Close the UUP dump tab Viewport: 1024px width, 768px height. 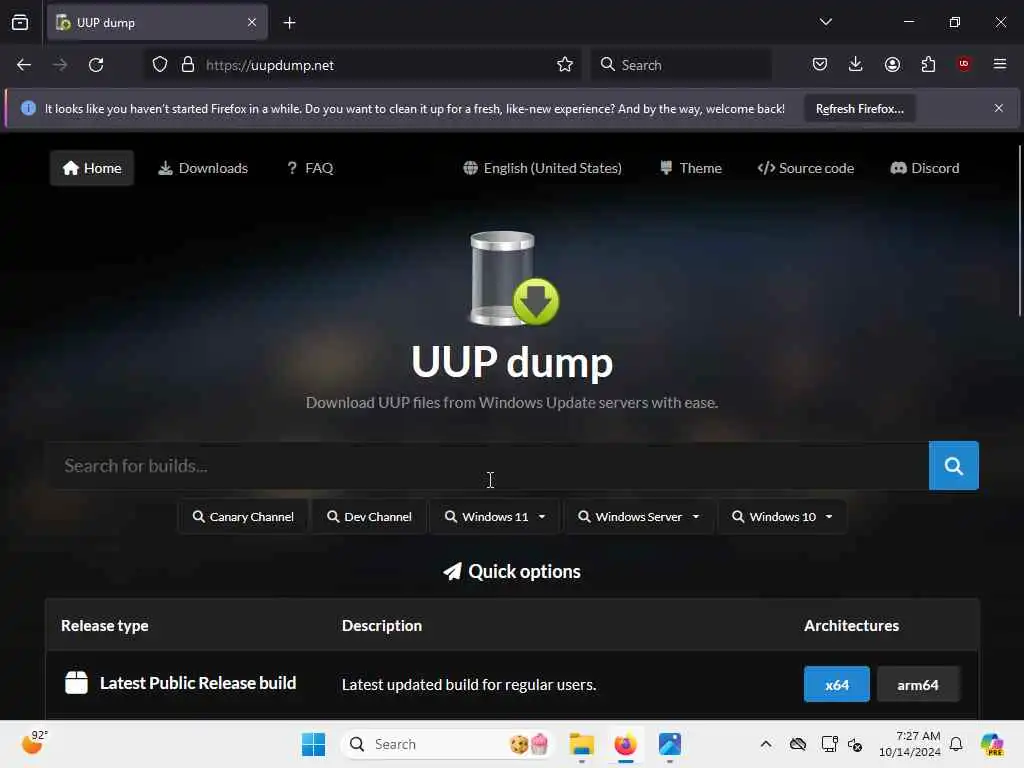tap(252, 22)
